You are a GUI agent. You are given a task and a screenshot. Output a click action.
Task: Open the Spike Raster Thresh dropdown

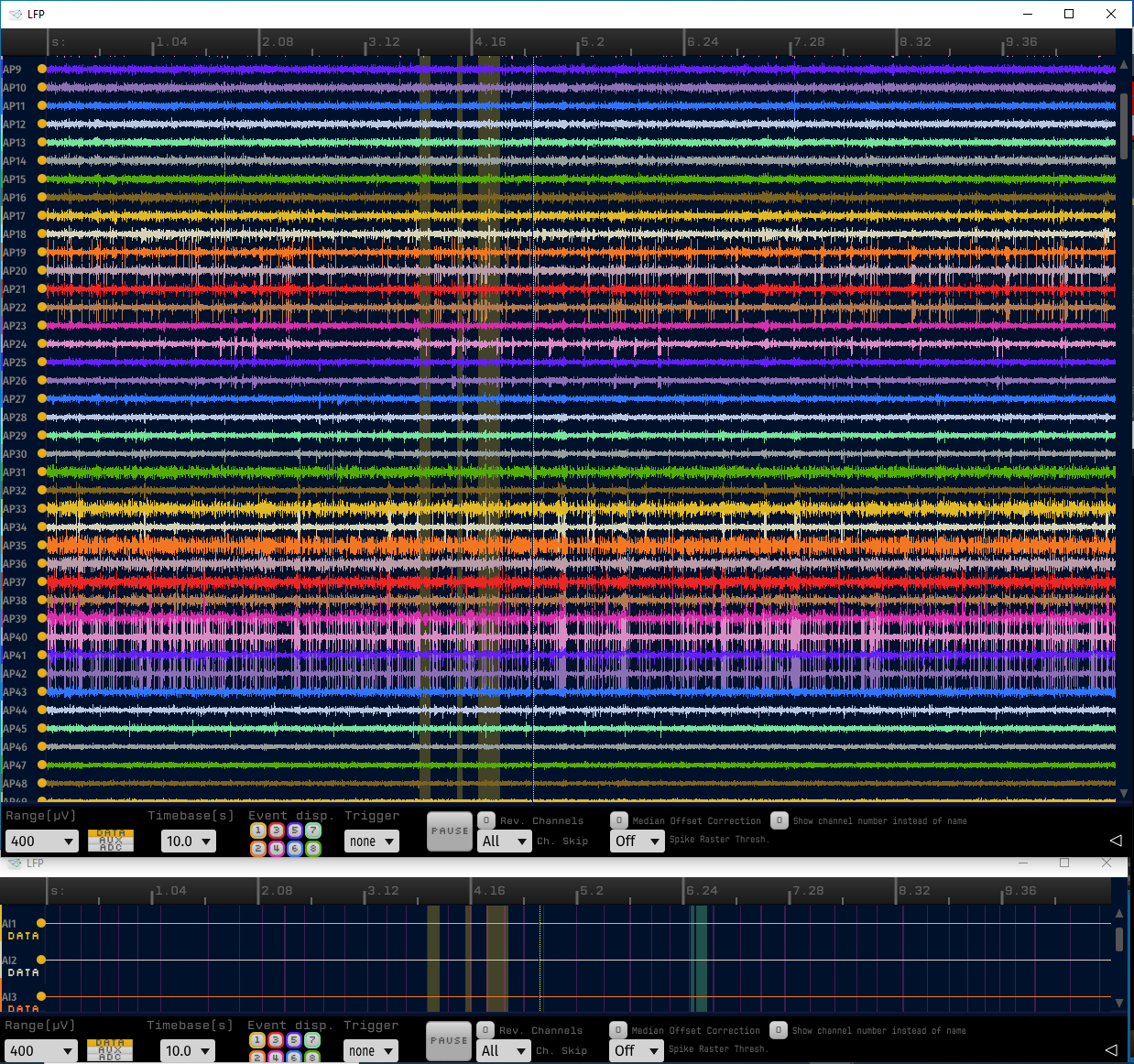[x=638, y=841]
